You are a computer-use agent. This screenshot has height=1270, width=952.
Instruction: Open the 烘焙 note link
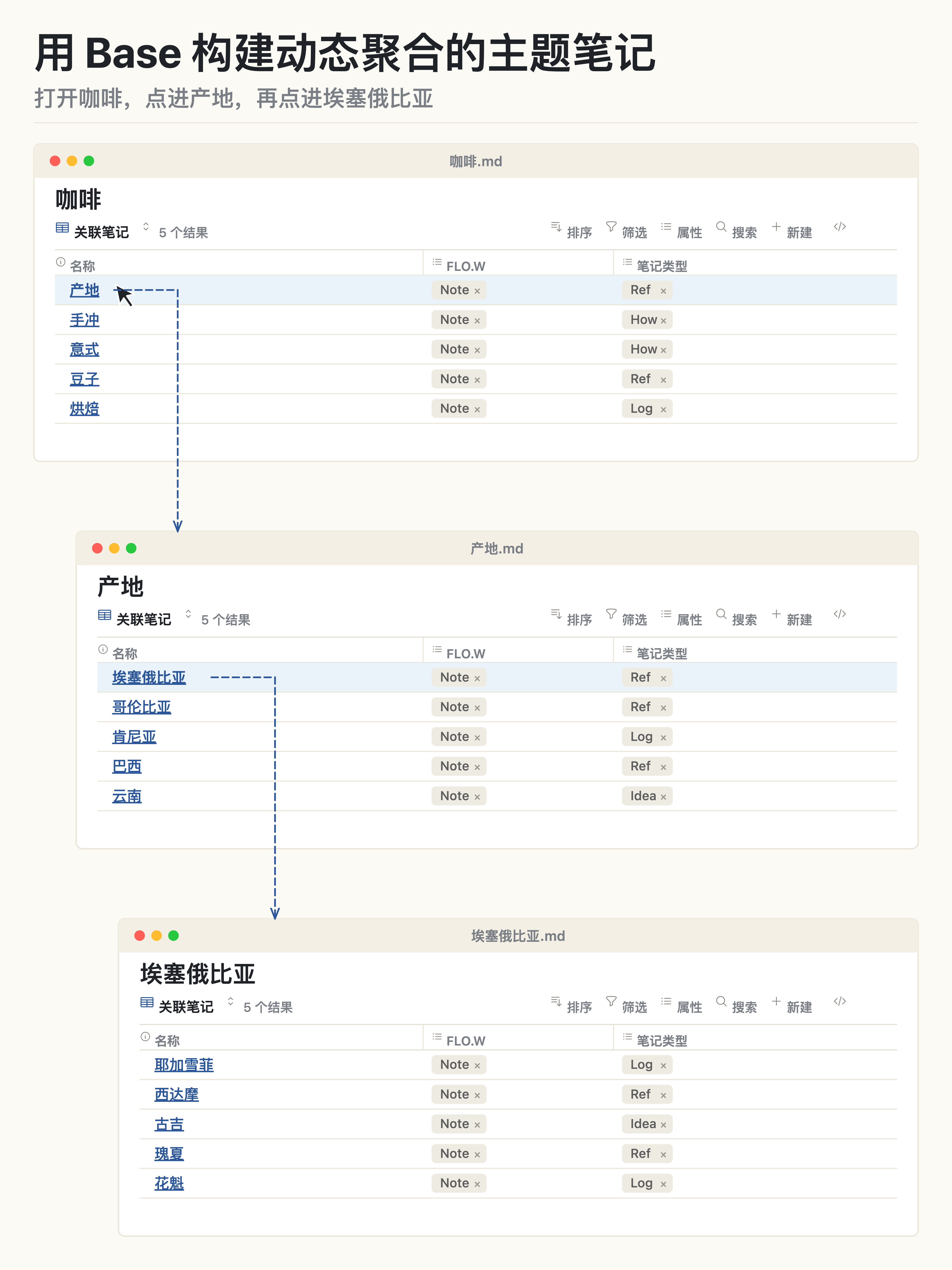[84, 409]
